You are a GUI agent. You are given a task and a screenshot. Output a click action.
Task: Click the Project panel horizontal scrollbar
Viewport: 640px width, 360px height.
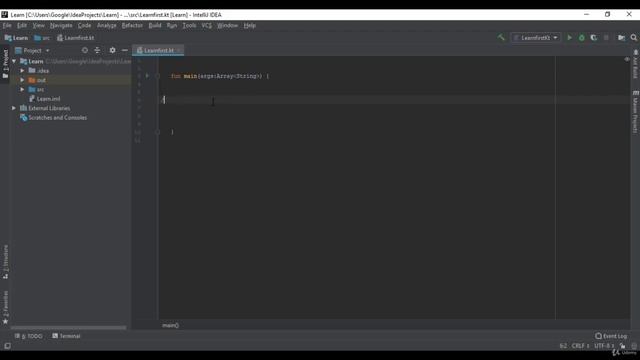(69, 327)
